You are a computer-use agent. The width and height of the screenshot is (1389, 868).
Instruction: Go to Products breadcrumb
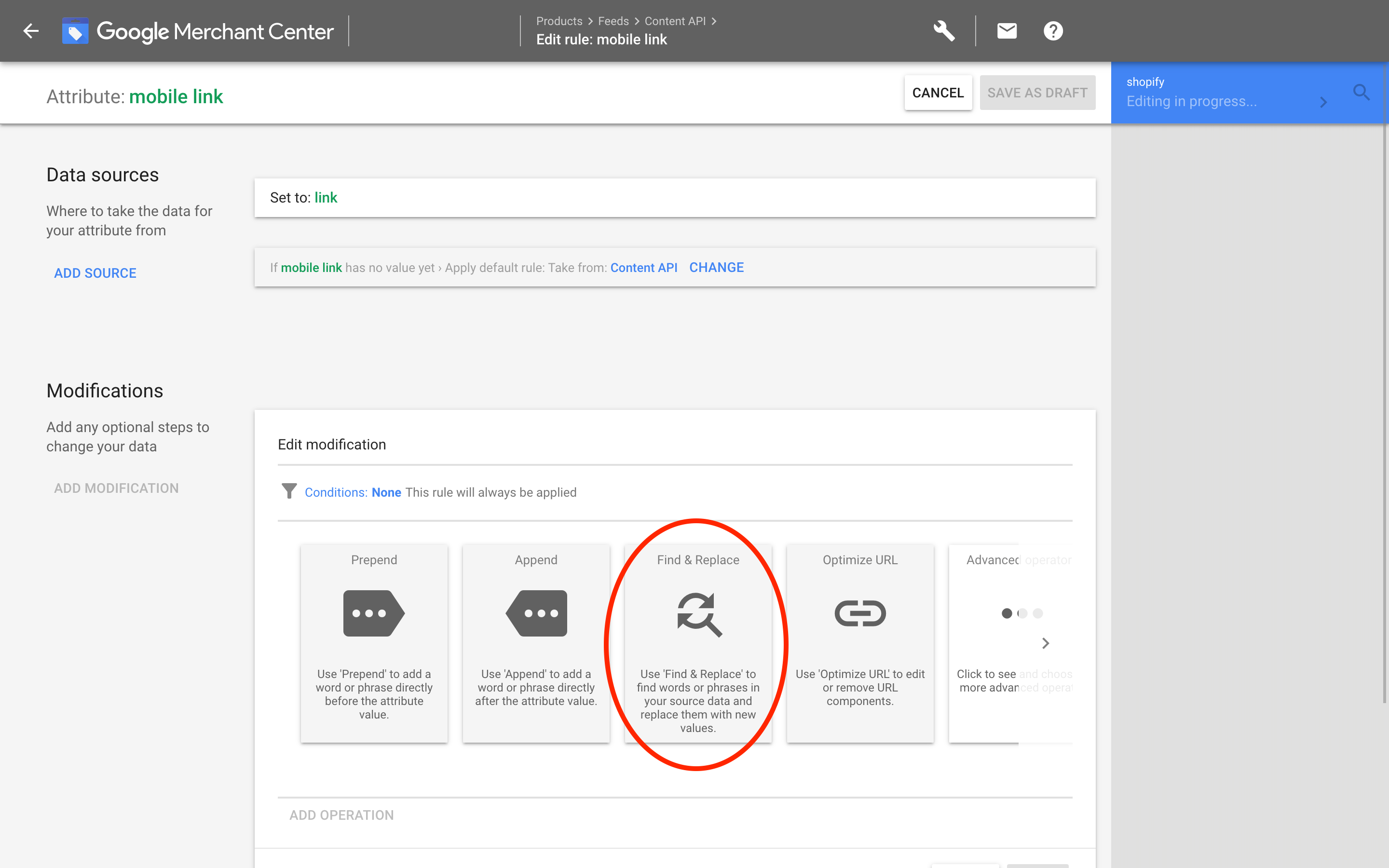point(558,21)
